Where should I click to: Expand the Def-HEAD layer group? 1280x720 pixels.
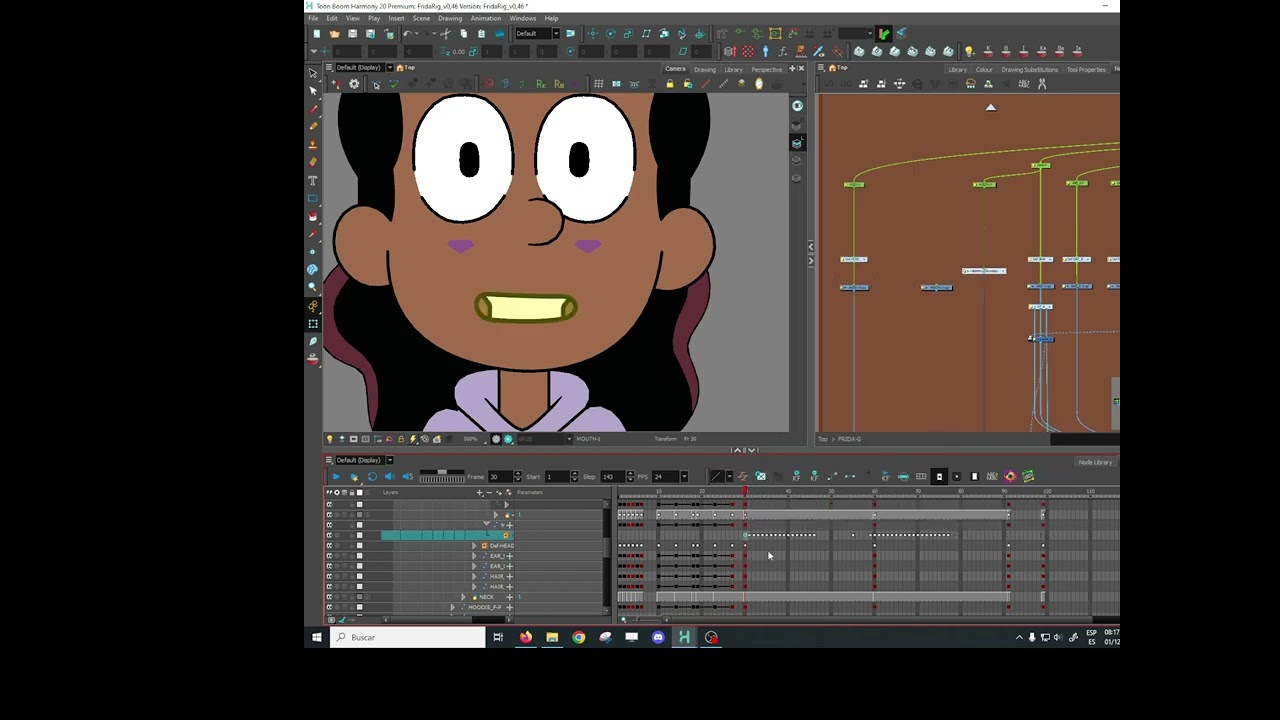(474, 546)
